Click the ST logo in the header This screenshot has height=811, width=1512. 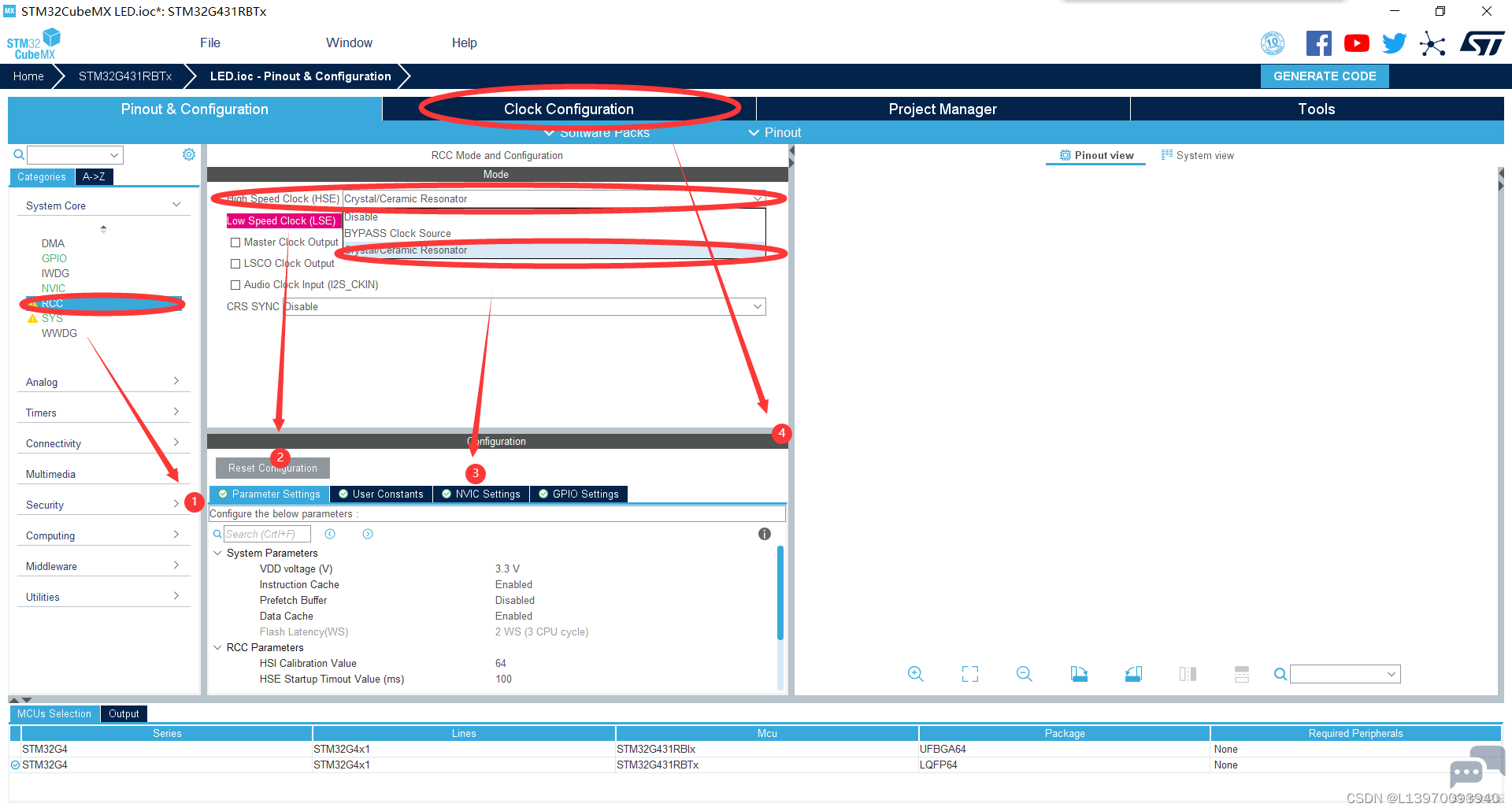1481,43
